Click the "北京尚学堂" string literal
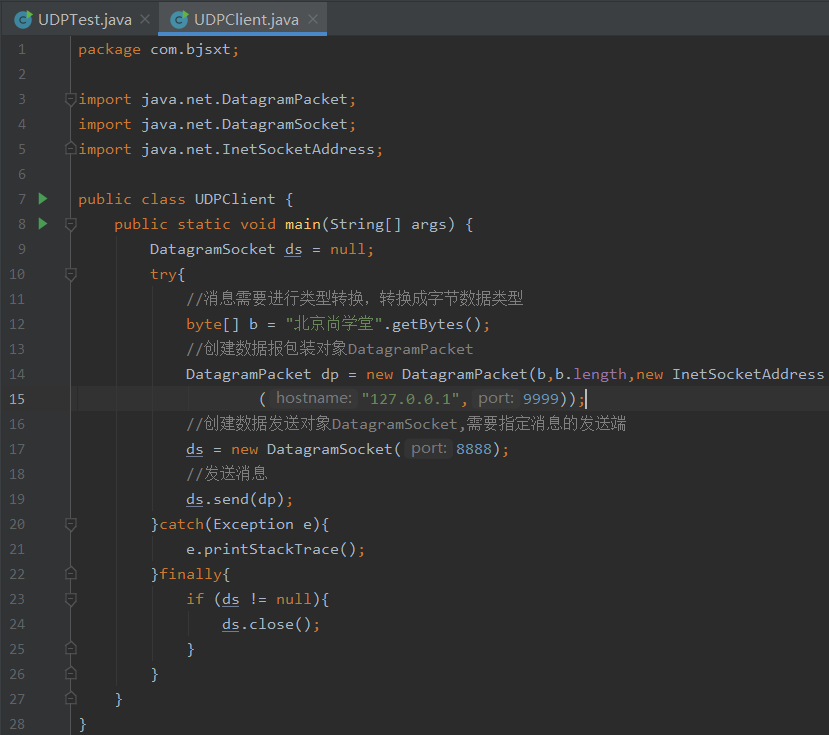The image size is (829, 735). click(x=334, y=324)
